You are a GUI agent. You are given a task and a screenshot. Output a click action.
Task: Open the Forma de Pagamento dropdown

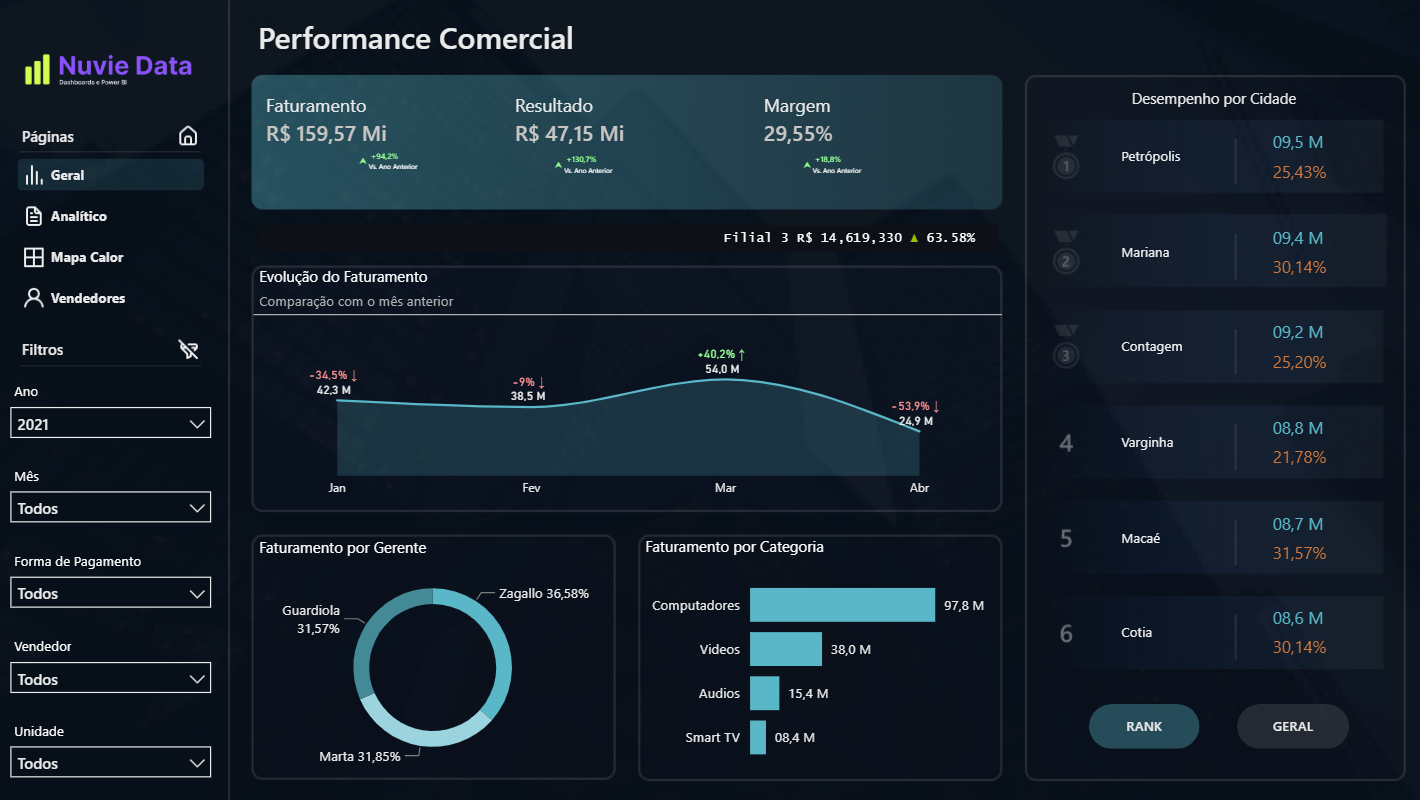point(111,592)
